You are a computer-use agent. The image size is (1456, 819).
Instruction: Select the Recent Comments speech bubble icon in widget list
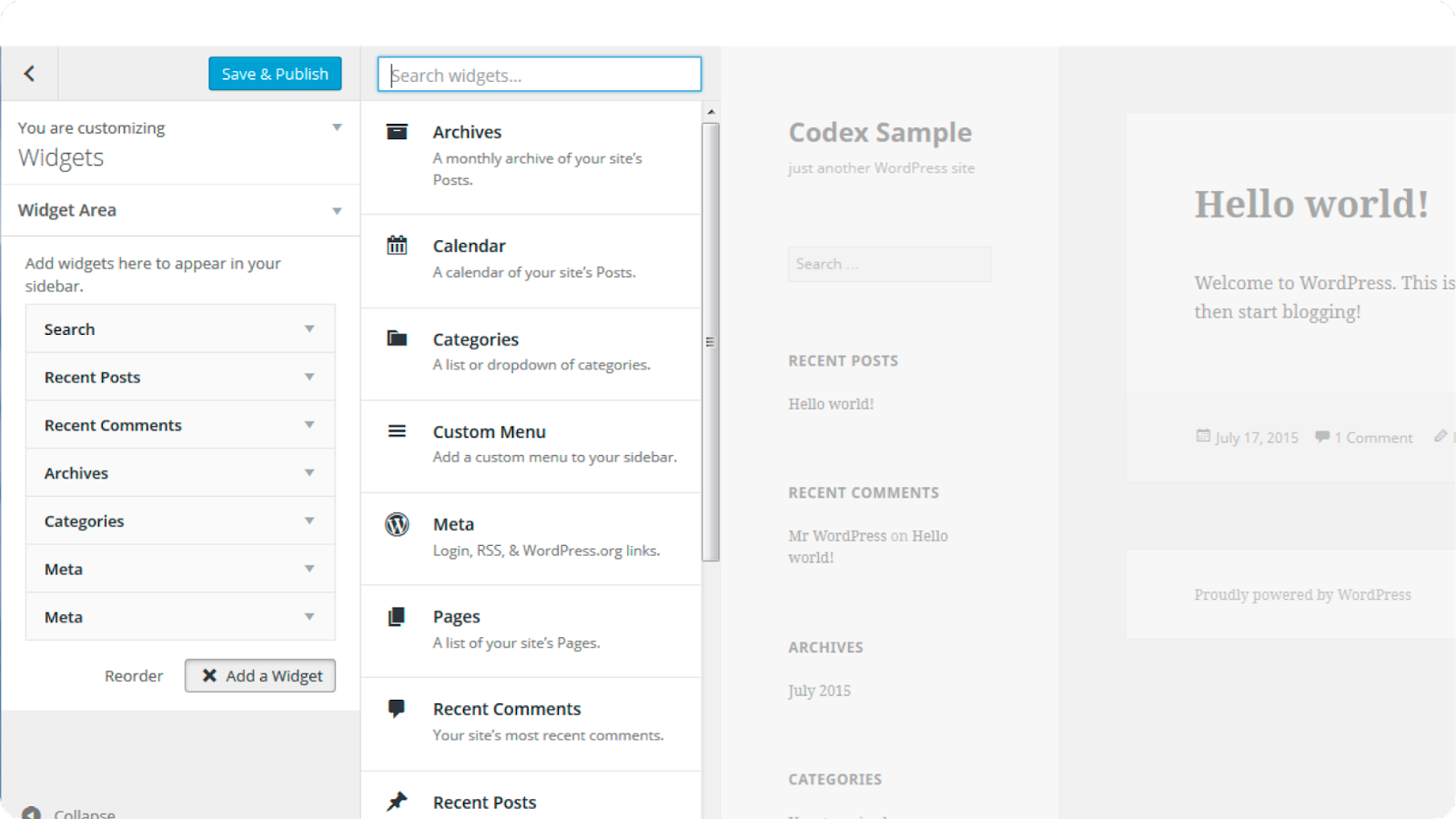coord(397,708)
